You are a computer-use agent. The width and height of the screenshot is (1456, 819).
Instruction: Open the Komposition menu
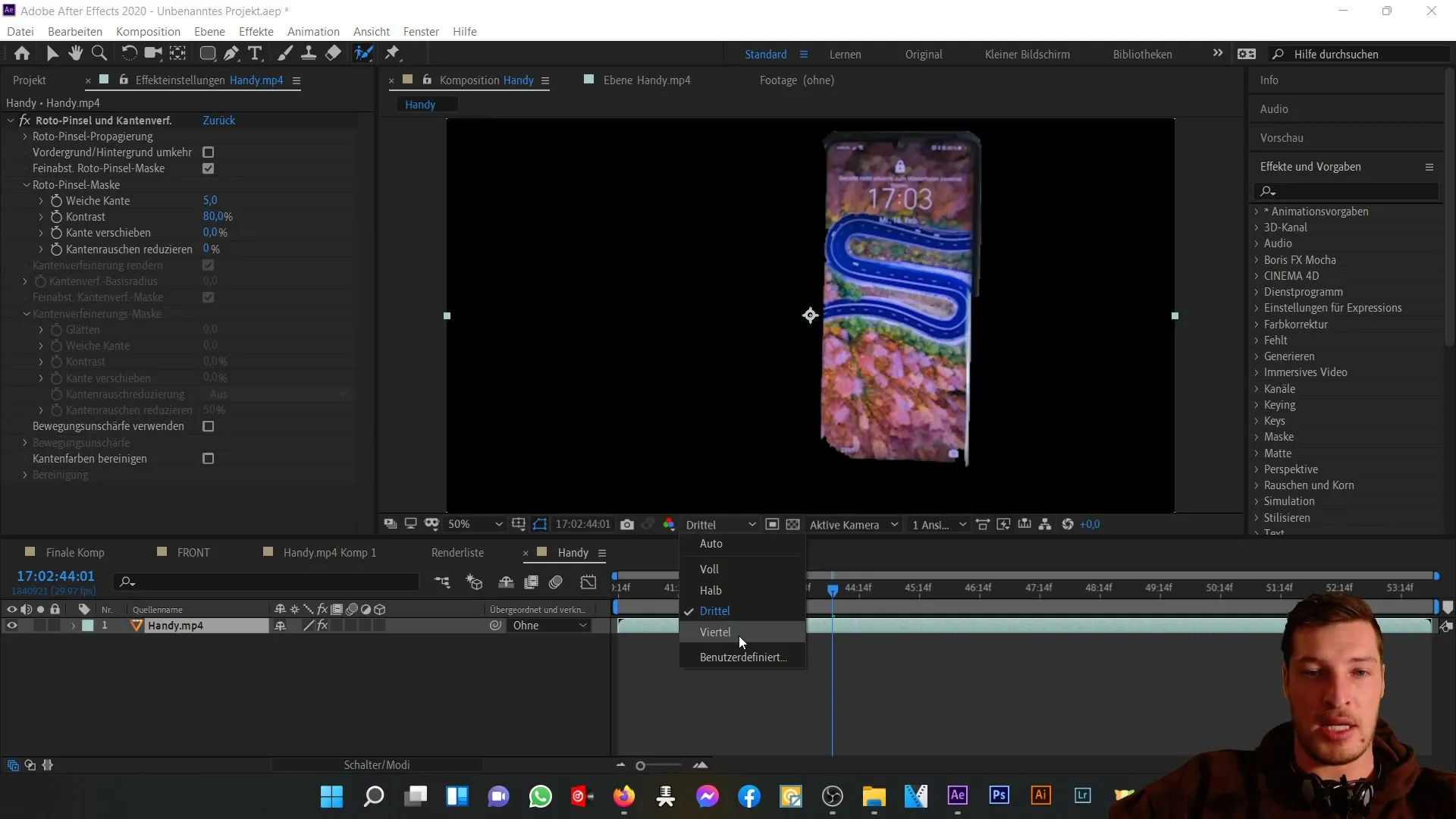point(148,31)
